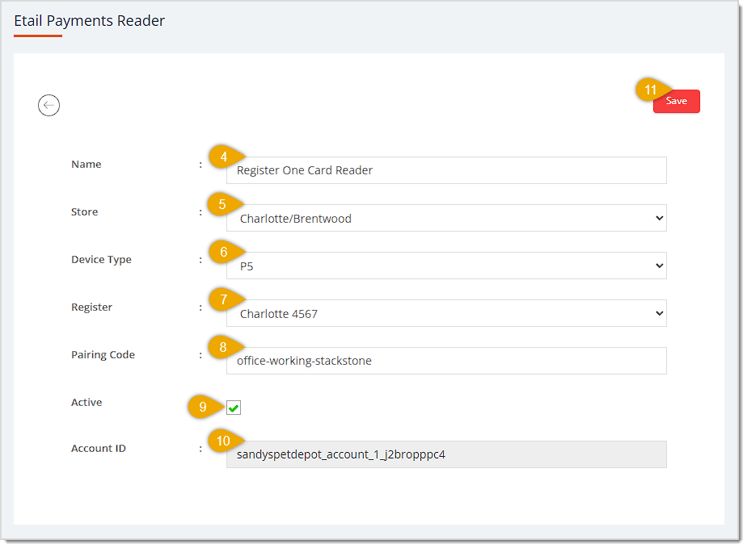Select the disabled Account ID field
The image size is (747, 548).
pos(446,454)
